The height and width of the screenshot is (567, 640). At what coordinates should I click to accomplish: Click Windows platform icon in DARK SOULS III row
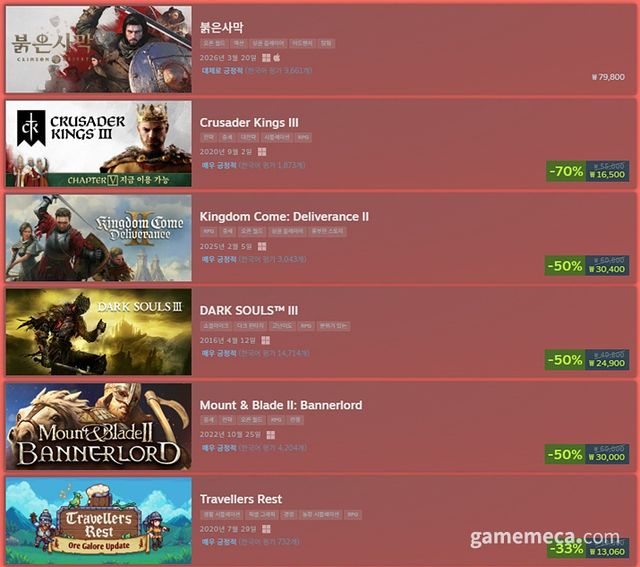click(265, 340)
